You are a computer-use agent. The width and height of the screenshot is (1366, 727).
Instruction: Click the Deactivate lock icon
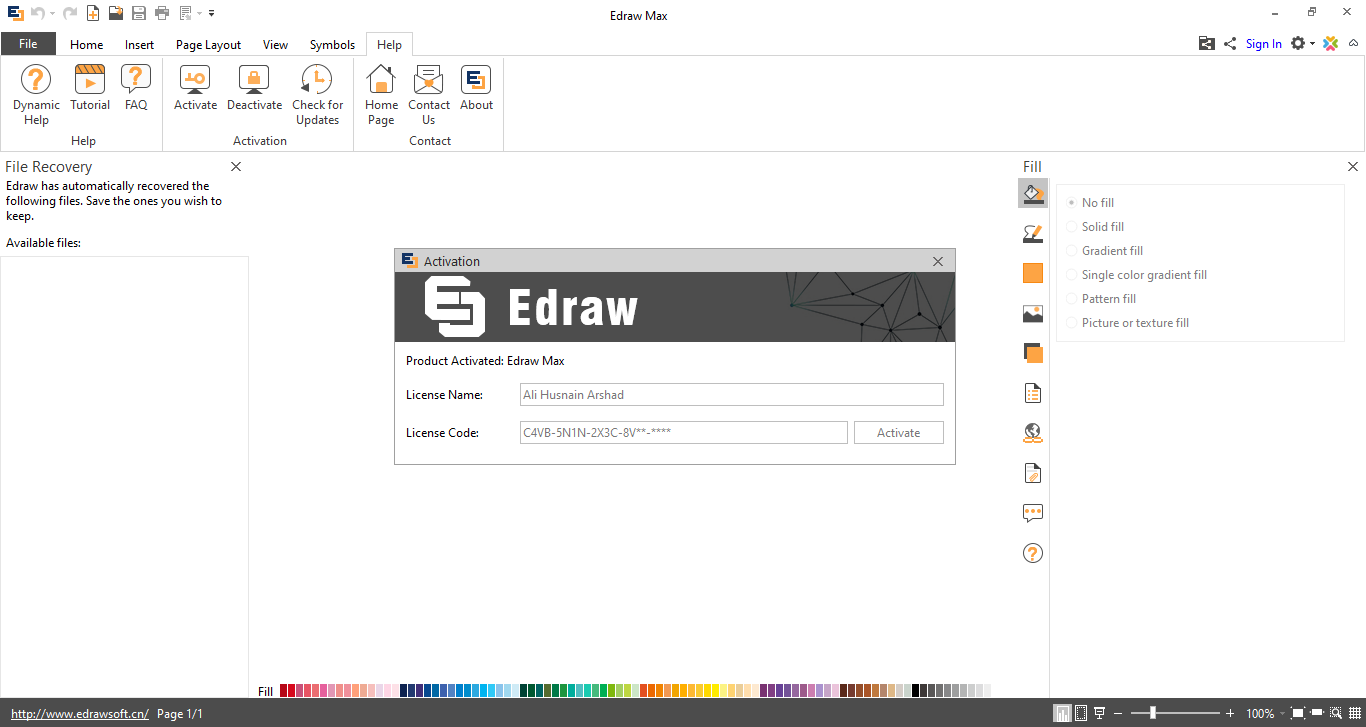(254, 88)
